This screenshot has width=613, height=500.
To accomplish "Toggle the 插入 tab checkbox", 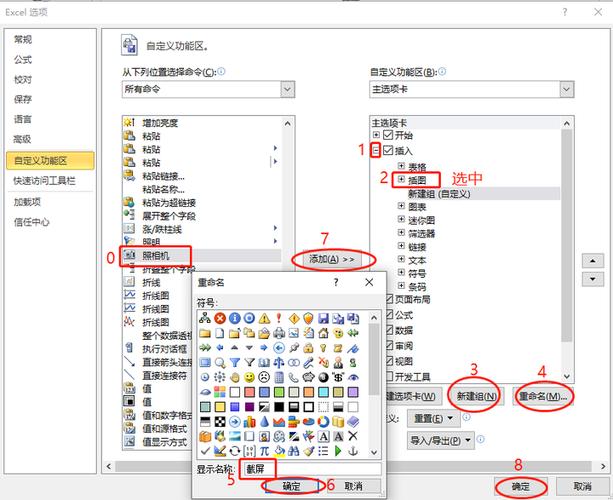I will click(x=388, y=150).
